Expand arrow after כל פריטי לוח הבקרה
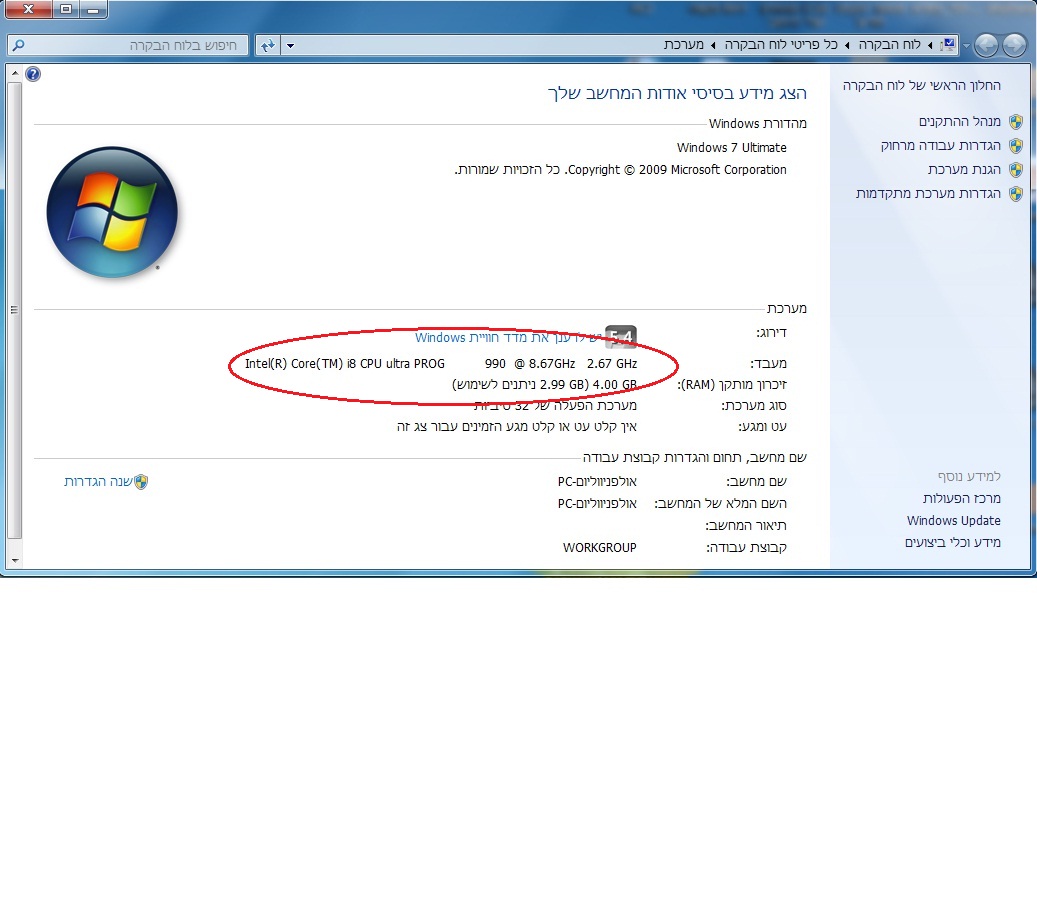The image size is (1037, 908). [713, 45]
